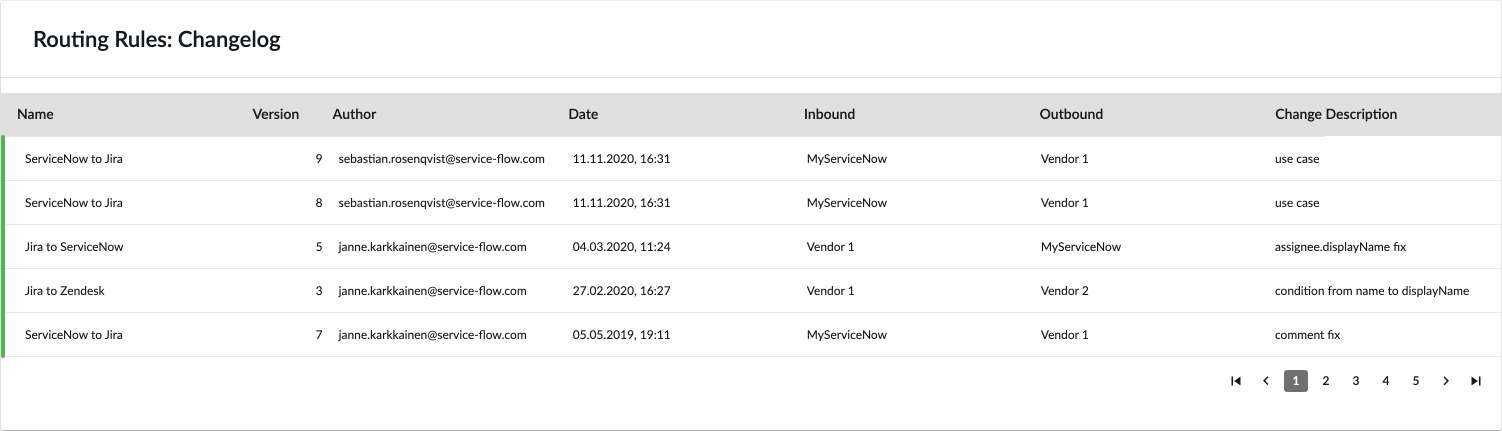Select Jira to ServiceNow version 5 row
1502x431 pixels.
(x=751, y=247)
